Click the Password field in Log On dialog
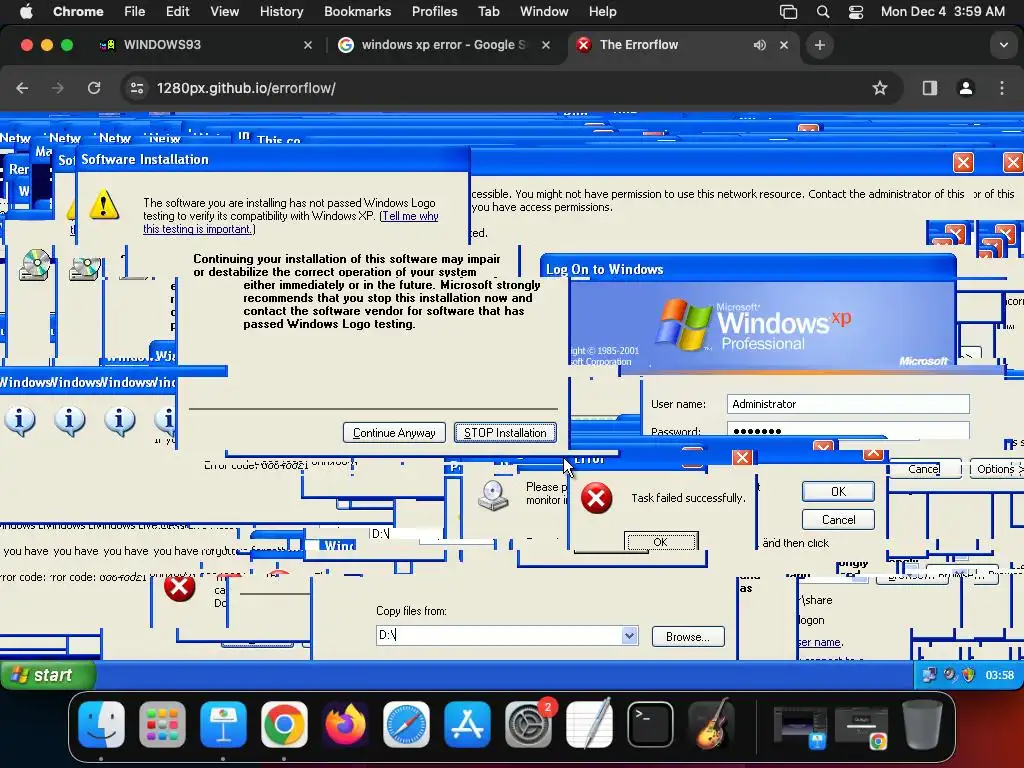1024x768 pixels. (x=848, y=429)
